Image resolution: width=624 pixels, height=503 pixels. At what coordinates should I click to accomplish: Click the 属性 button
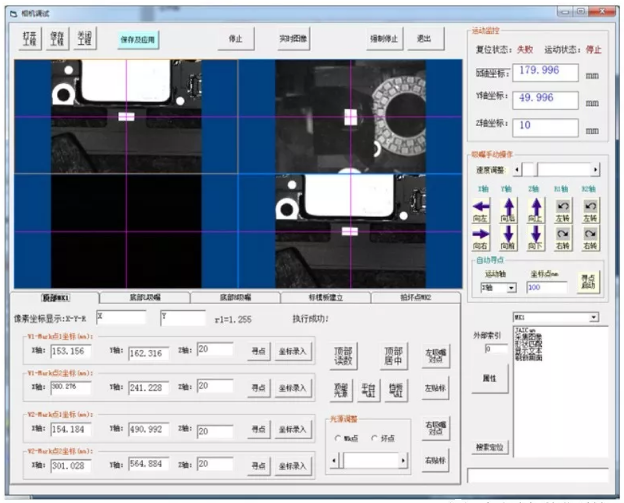490,379
